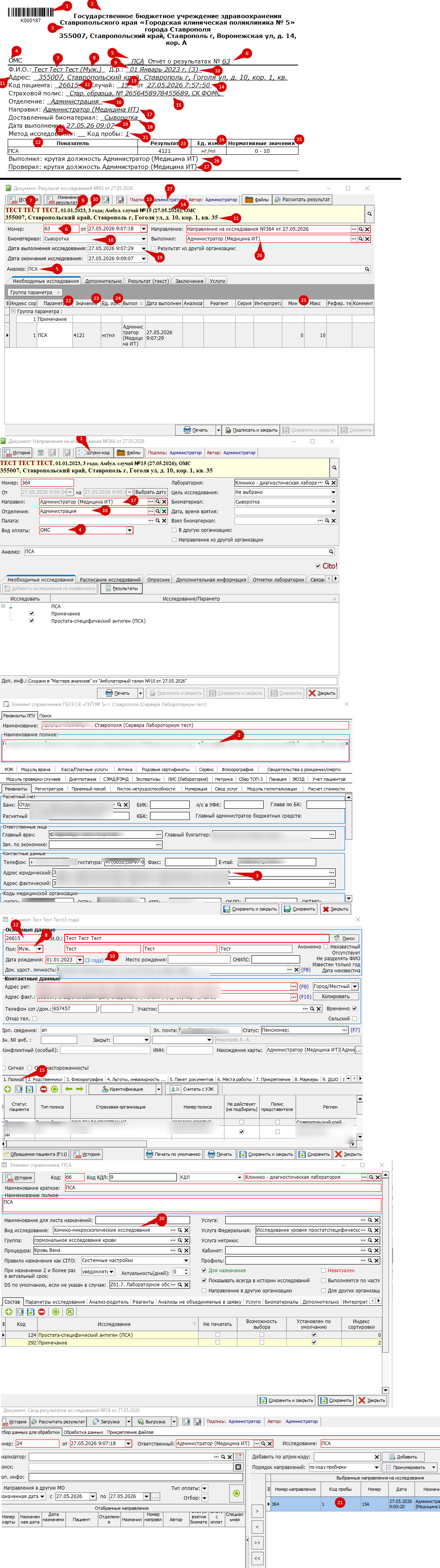Open Пол Муж. dropdown in patient window
This screenshot has width=440, height=1568.
(40, 949)
